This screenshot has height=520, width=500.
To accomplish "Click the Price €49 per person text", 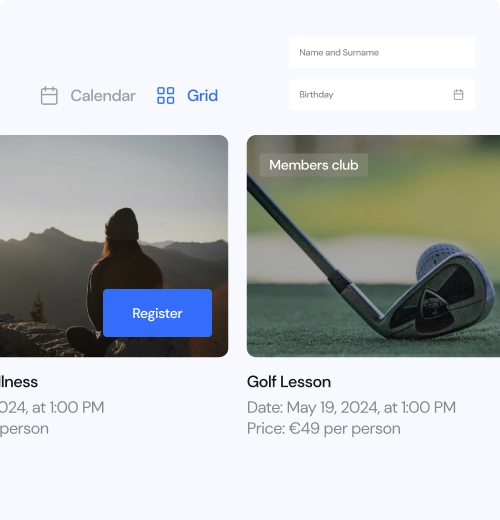I will [x=324, y=429].
